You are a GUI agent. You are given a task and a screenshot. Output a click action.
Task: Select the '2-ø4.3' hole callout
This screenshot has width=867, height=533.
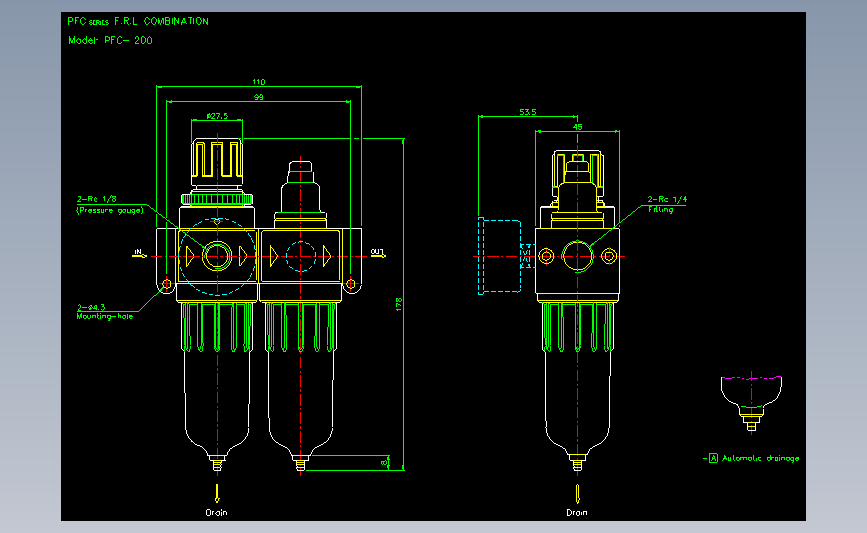[91, 307]
